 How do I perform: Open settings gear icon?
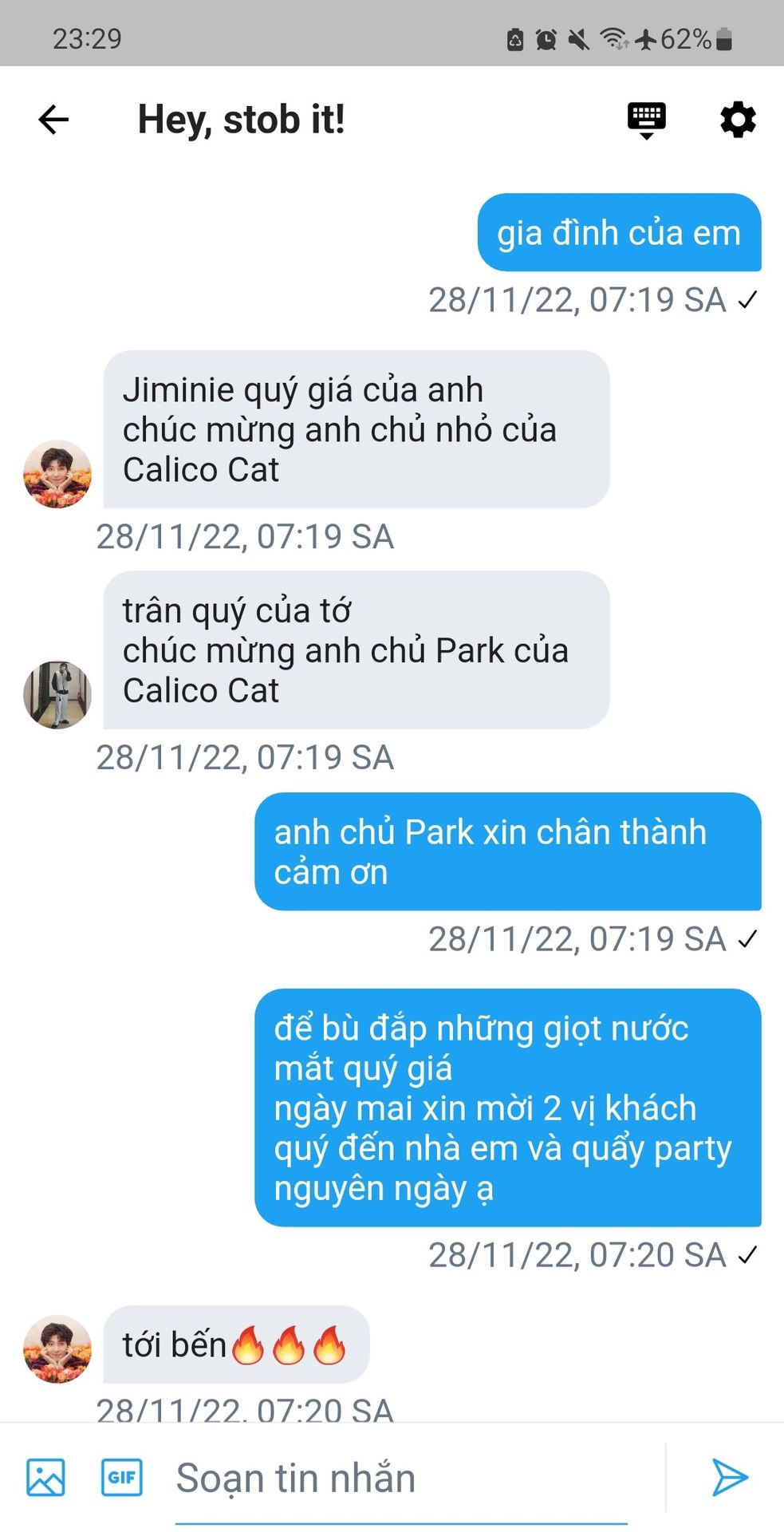pos(738,120)
